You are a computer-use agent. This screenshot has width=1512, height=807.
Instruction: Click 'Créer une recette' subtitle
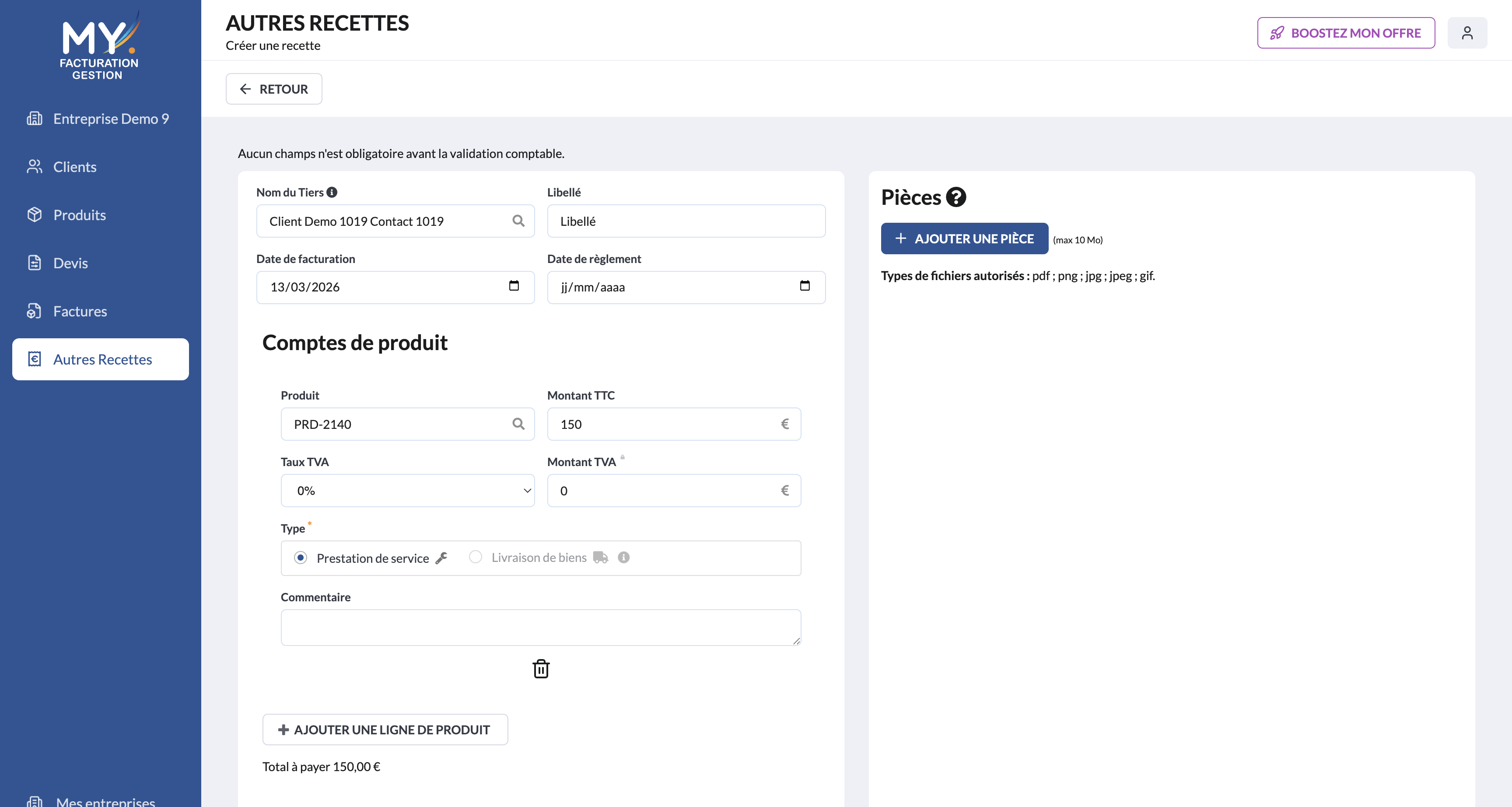(273, 45)
